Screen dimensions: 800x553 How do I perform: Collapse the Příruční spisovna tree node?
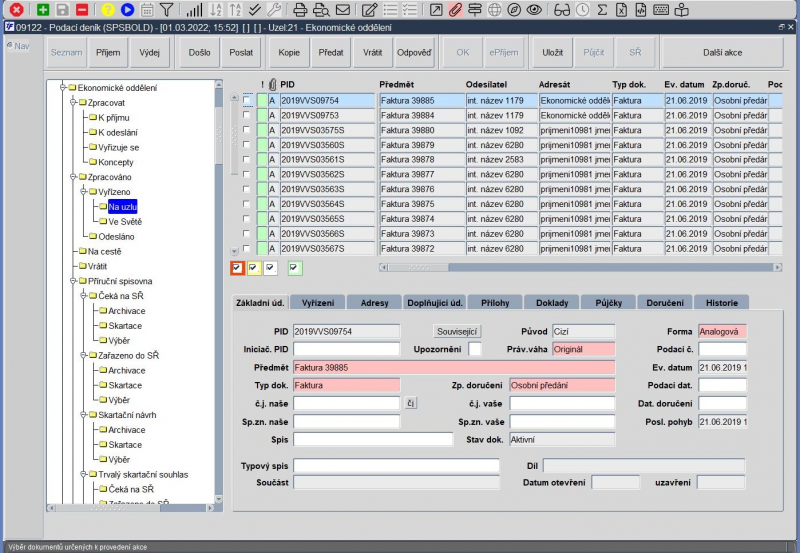72,281
